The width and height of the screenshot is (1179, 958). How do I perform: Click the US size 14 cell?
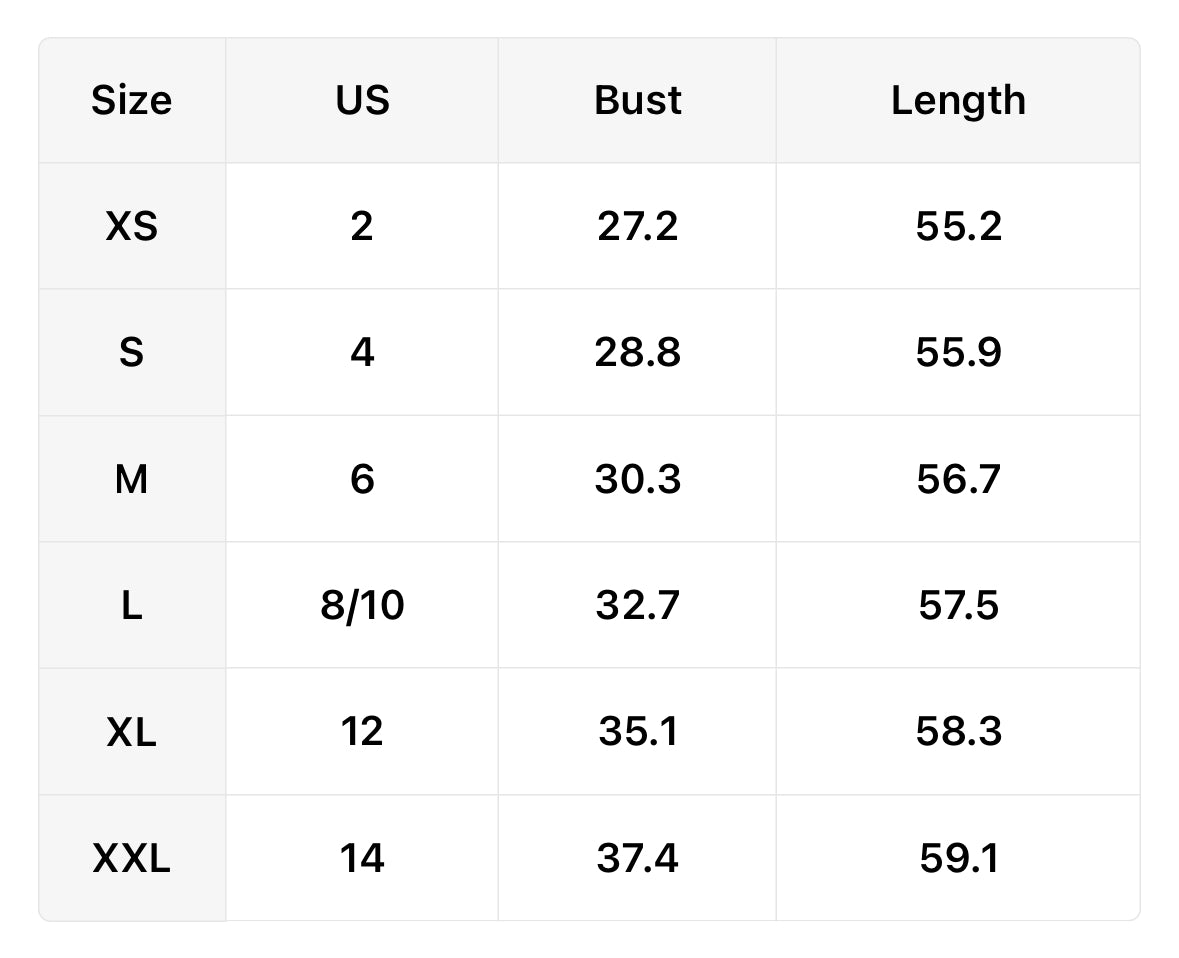[362, 857]
